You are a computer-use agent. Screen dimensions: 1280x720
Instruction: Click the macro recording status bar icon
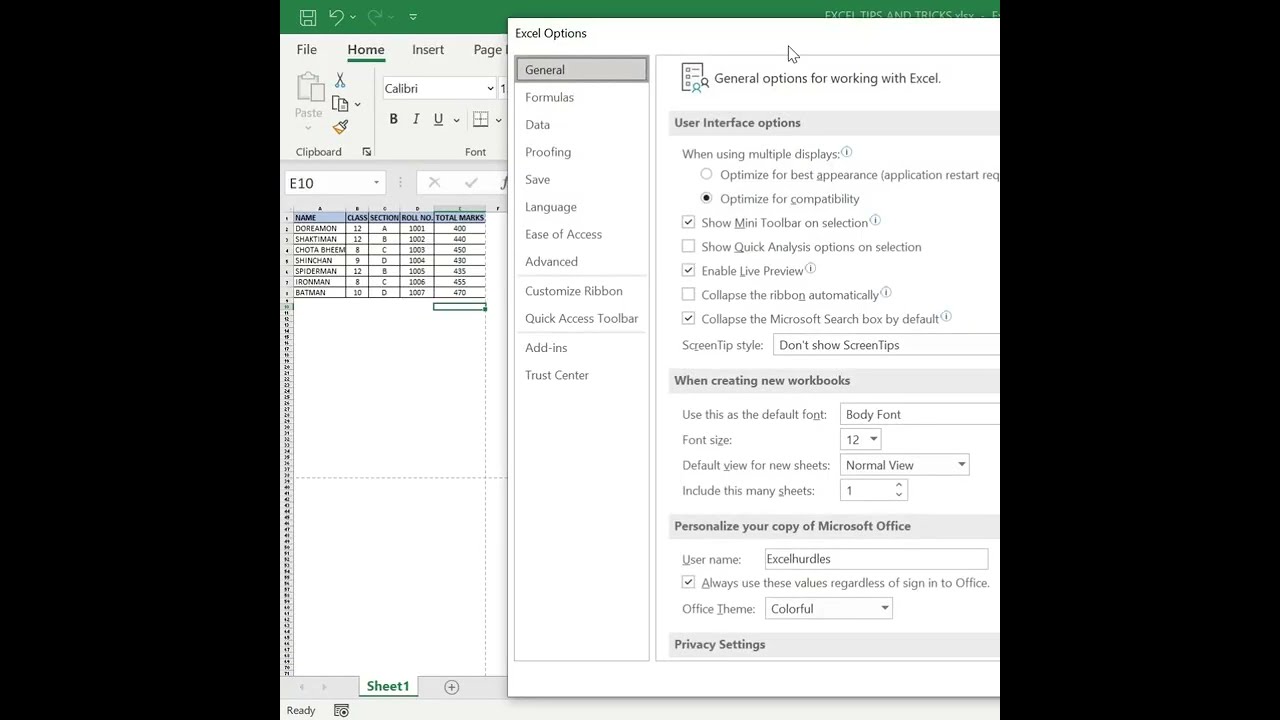click(x=341, y=710)
